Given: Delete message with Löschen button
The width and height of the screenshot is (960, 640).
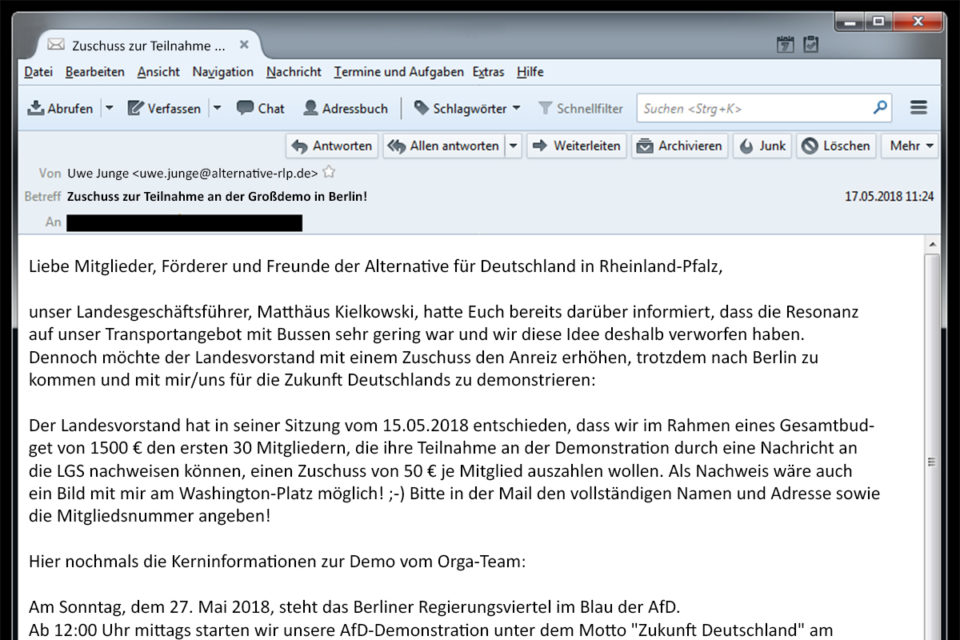Looking at the screenshot, I should pos(836,146).
